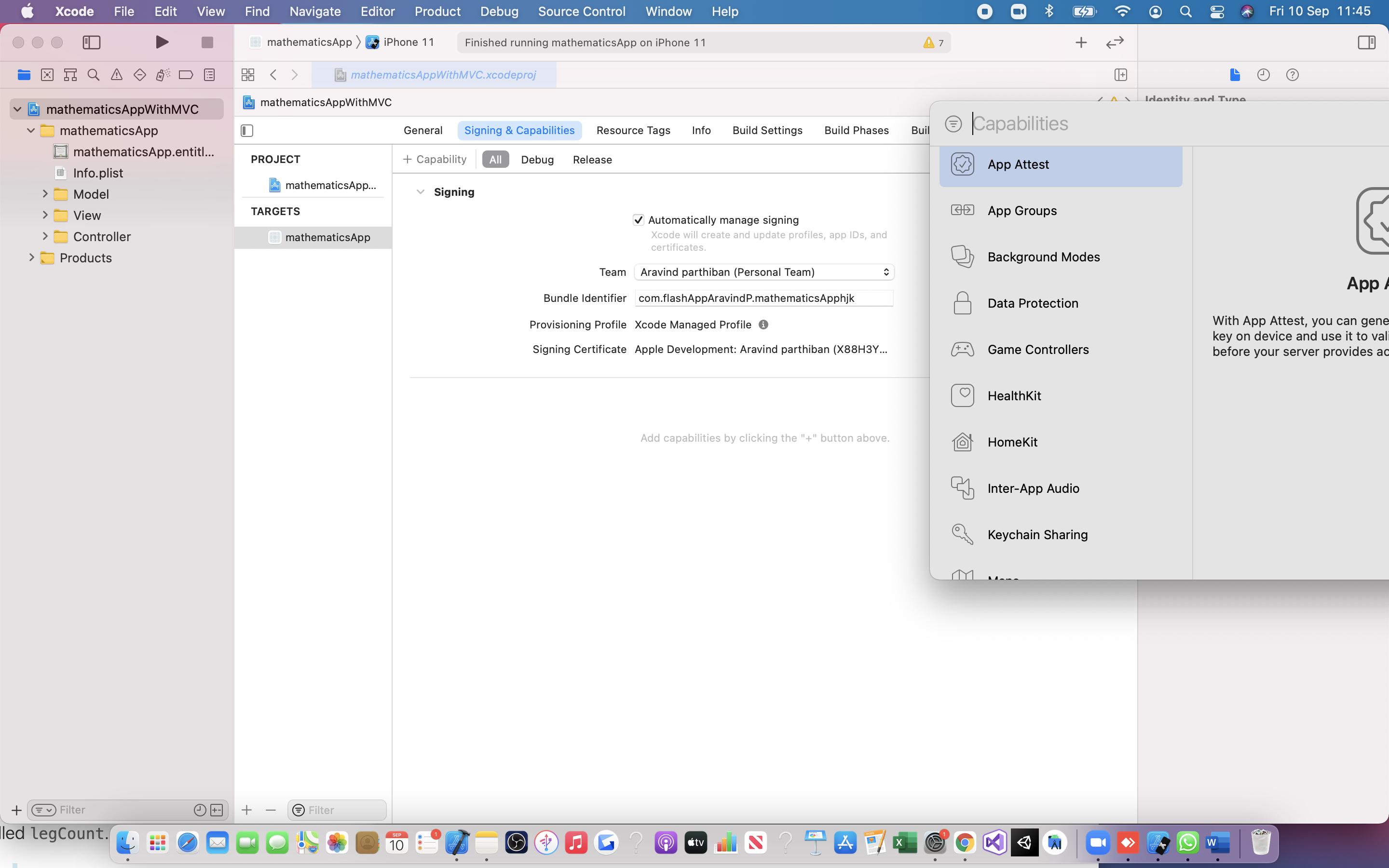Show the Quick Help inspector
The height and width of the screenshot is (868, 1389).
click(x=1292, y=75)
